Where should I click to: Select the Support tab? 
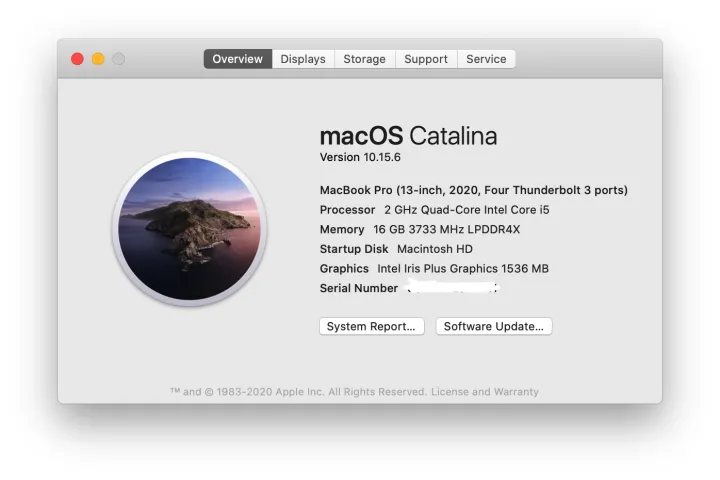point(426,59)
